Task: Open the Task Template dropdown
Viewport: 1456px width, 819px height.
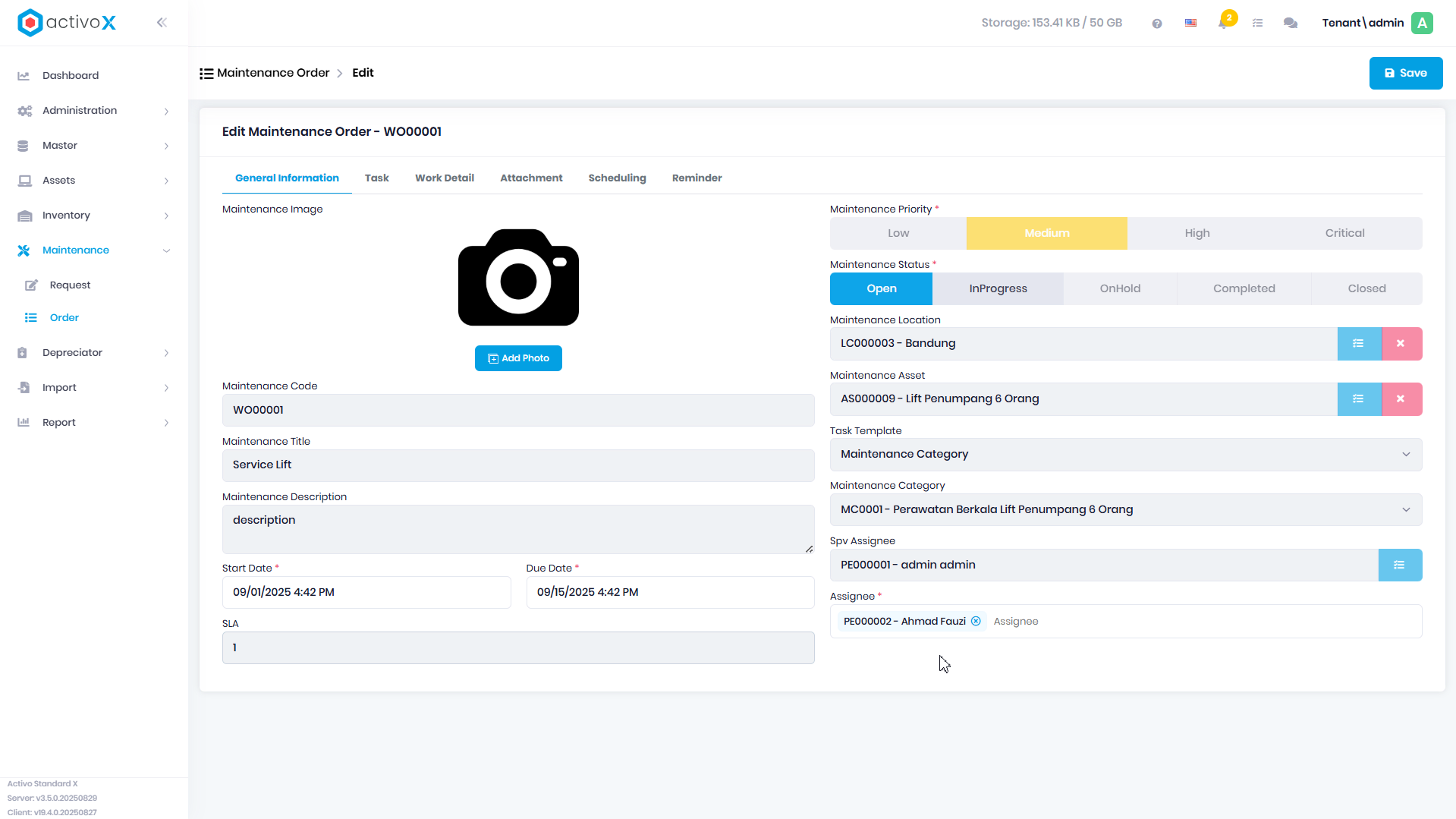Action: tap(1126, 455)
